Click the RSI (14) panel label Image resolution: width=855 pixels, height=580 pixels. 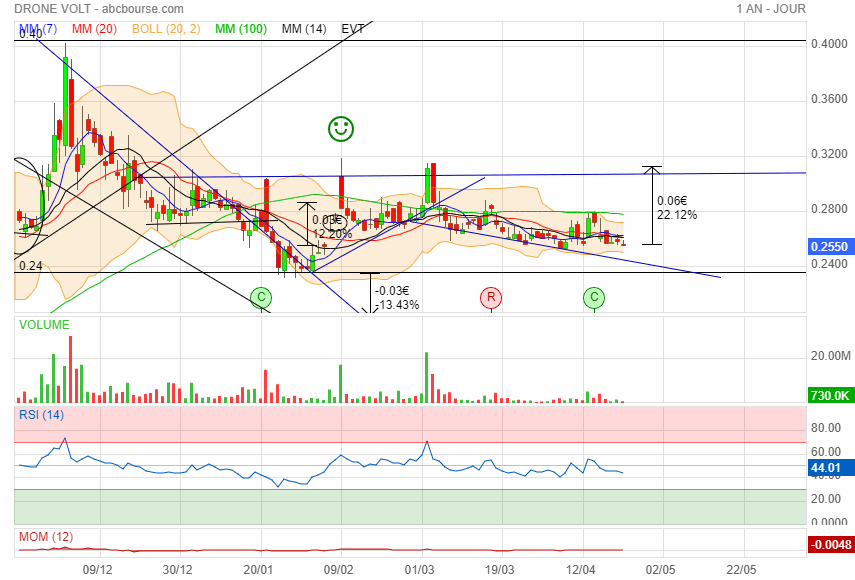click(x=41, y=415)
